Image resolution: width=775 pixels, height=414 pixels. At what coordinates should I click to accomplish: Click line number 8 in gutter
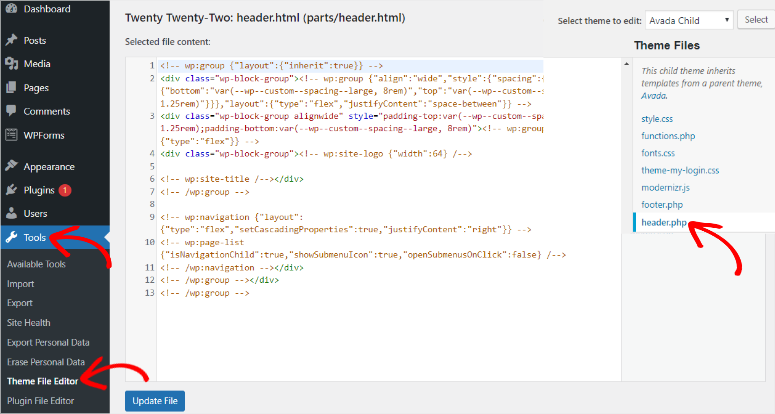pyautogui.click(x=152, y=204)
